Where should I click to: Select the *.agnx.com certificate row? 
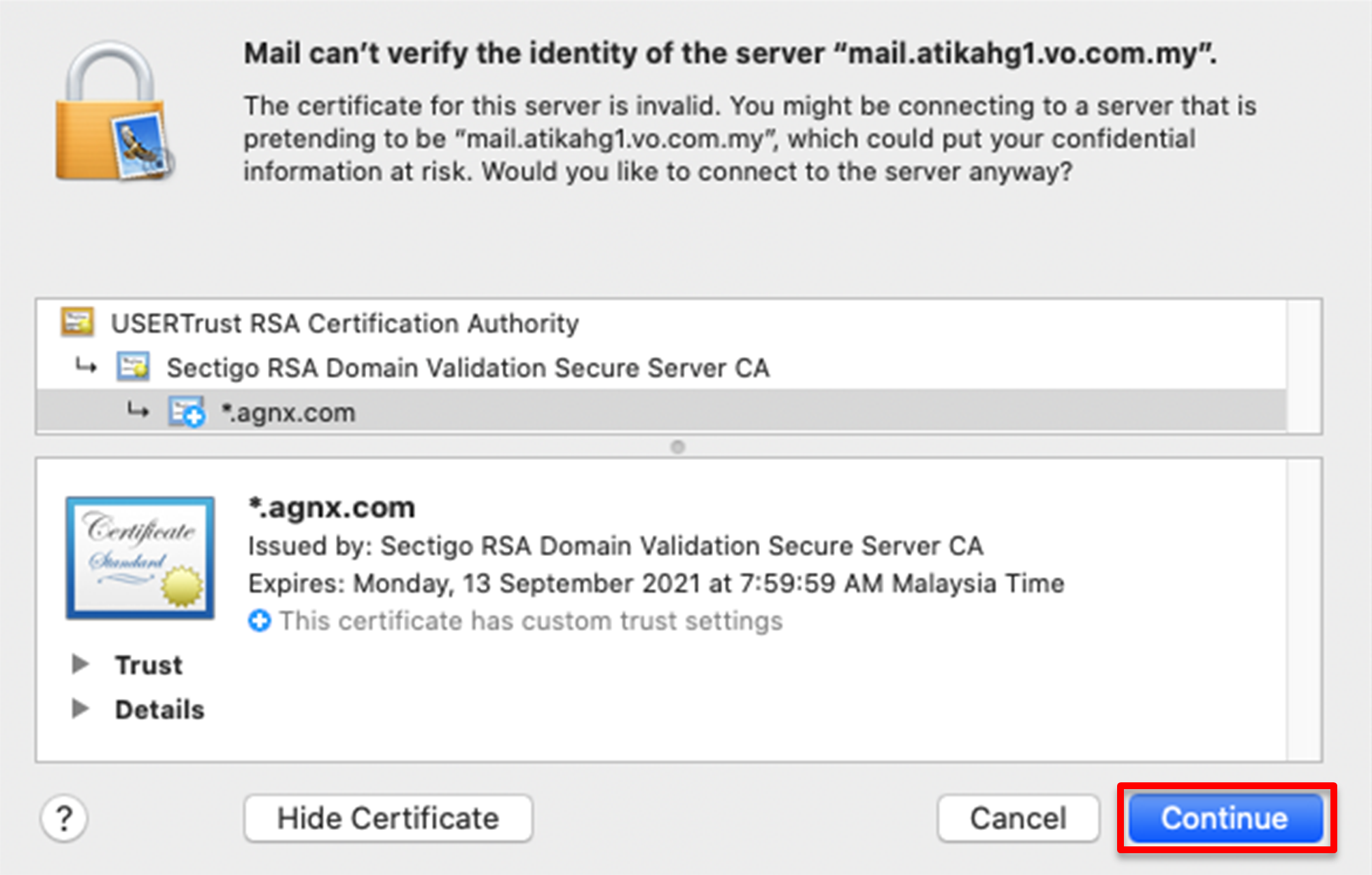[288, 413]
